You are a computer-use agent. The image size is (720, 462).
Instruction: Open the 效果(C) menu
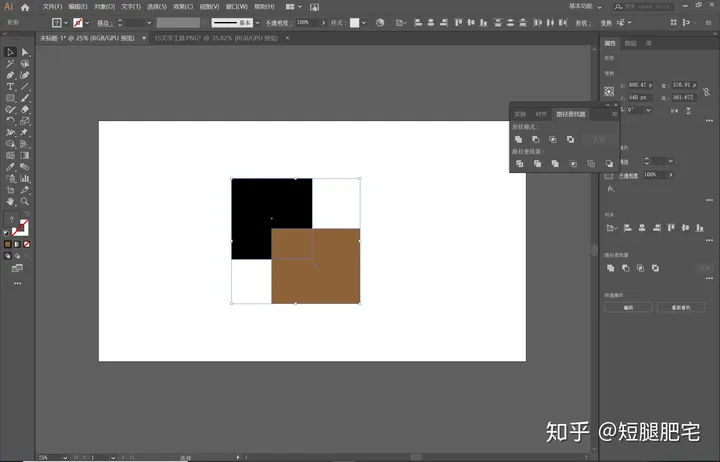[183, 7]
